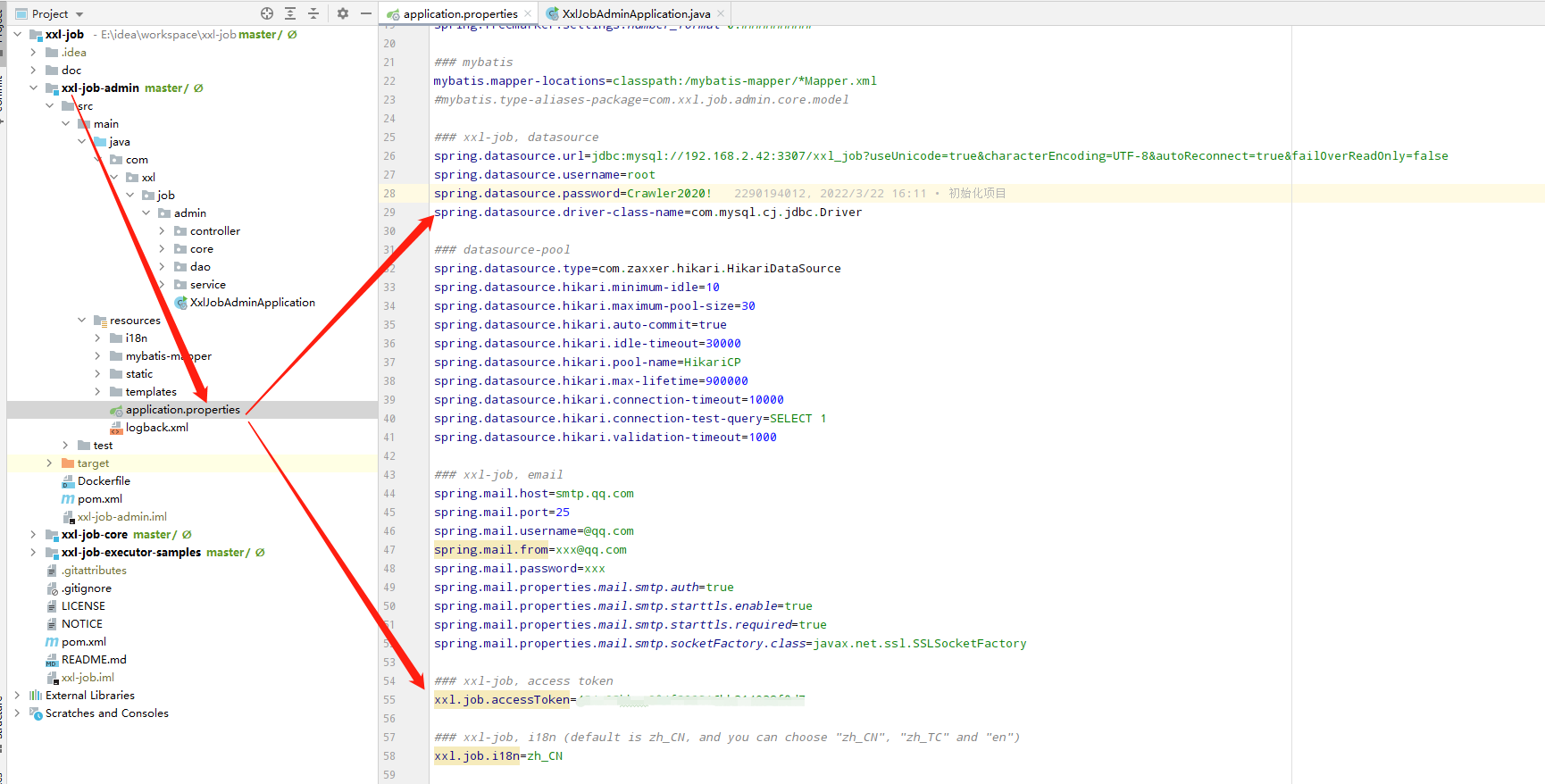Click the LICENSE file icon

point(52,606)
